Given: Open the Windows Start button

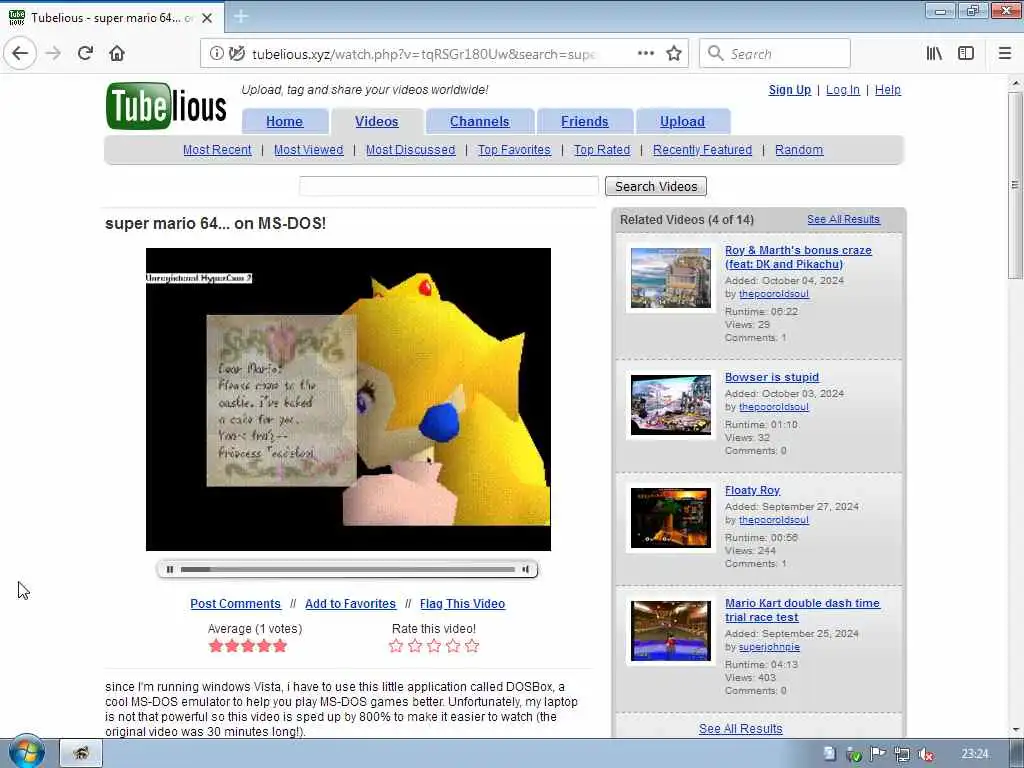Looking at the screenshot, I should point(26,752).
